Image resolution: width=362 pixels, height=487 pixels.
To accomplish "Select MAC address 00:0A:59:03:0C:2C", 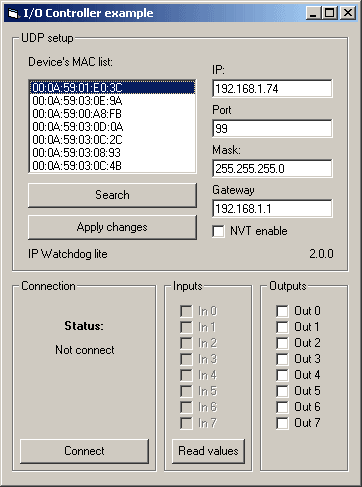I will pos(113,140).
